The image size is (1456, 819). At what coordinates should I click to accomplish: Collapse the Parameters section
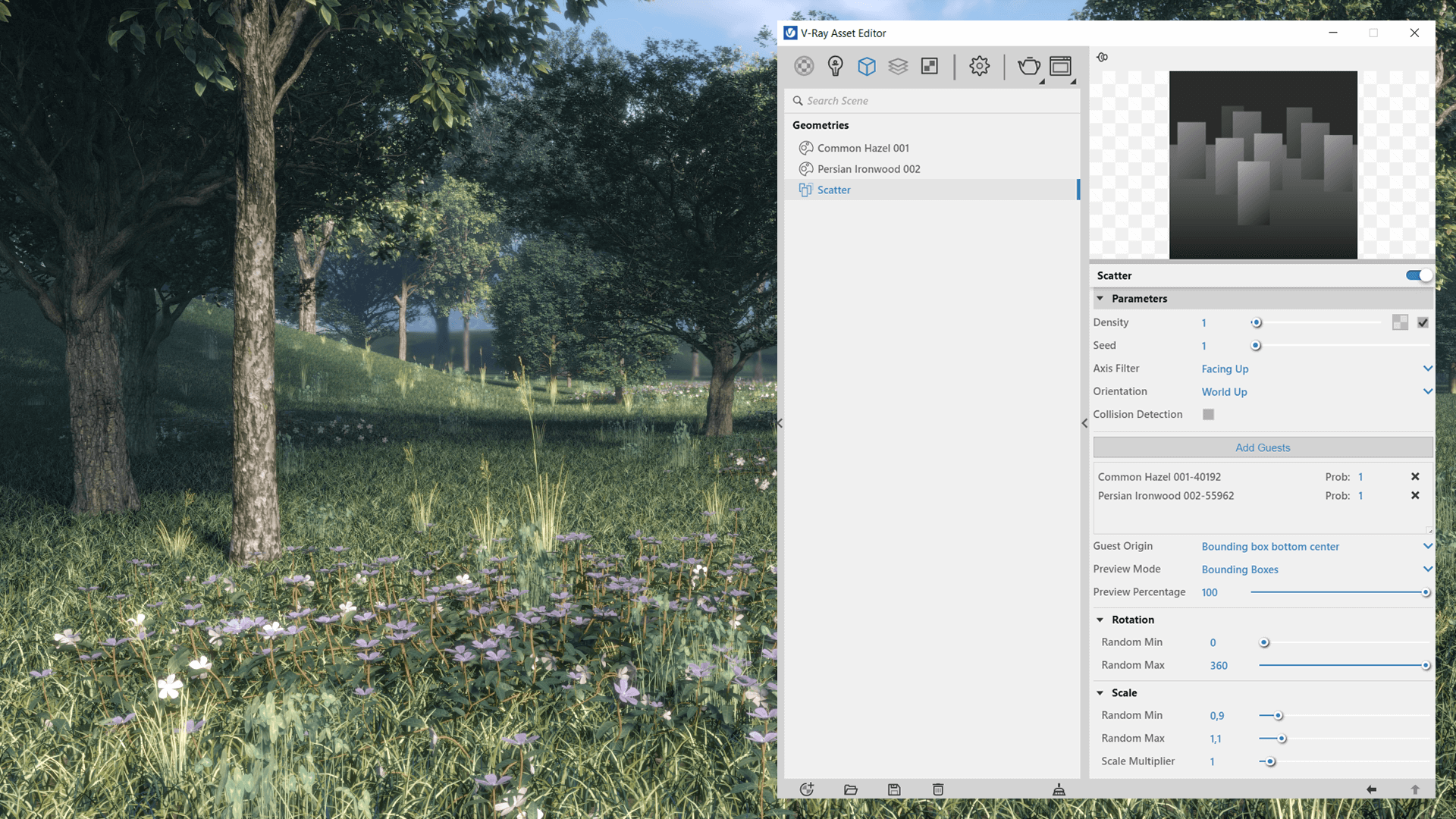point(1100,299)
